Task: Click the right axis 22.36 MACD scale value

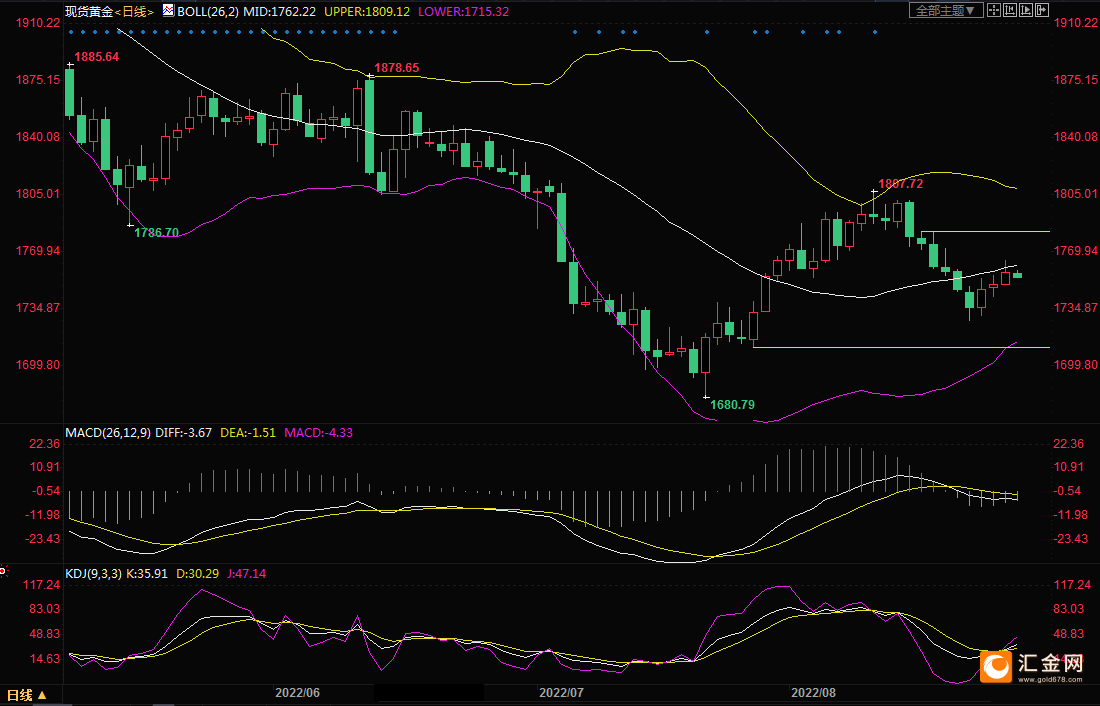Action: [1068, 444]
